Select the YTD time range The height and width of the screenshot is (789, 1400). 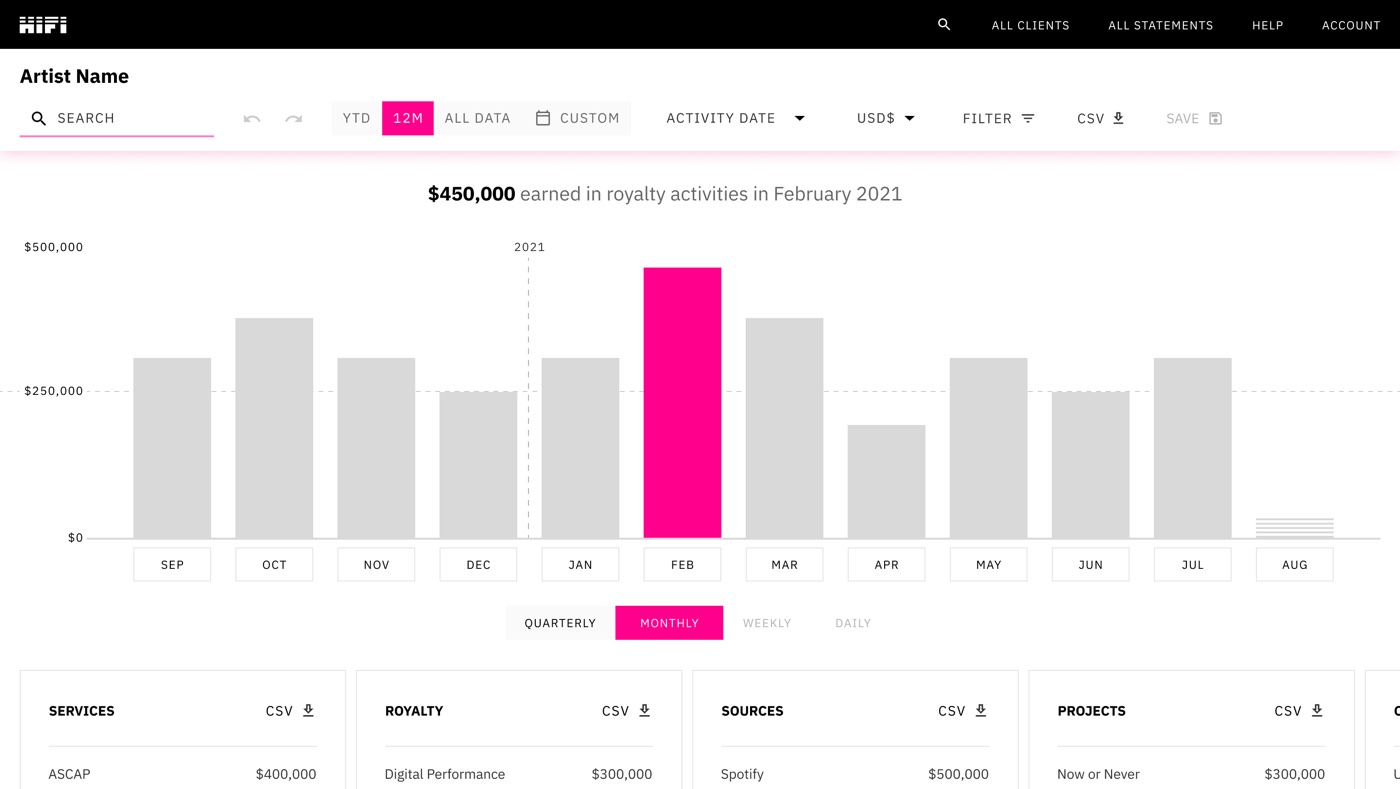[357, 118]
